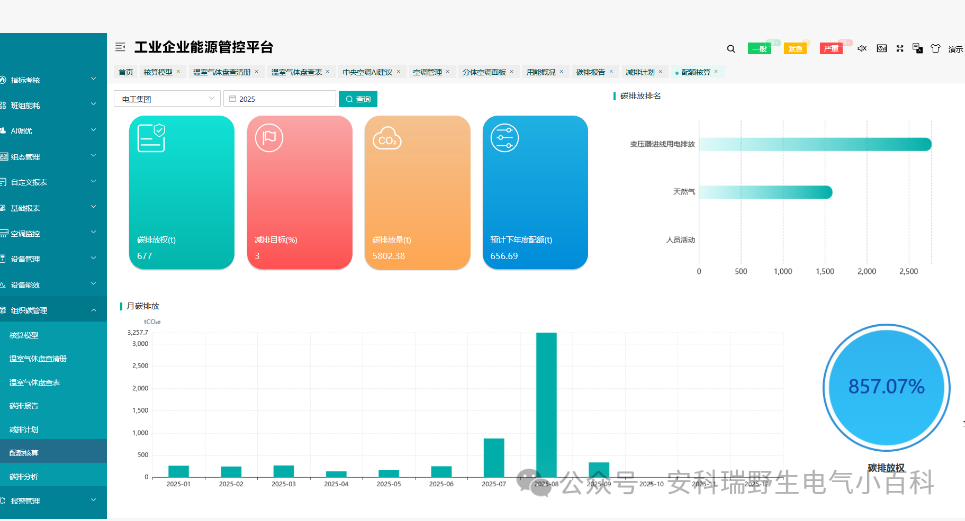Click the CO₂ cloud icon on orange card
This screenshot has width=965, height=521.
click(x=387, y=138)
